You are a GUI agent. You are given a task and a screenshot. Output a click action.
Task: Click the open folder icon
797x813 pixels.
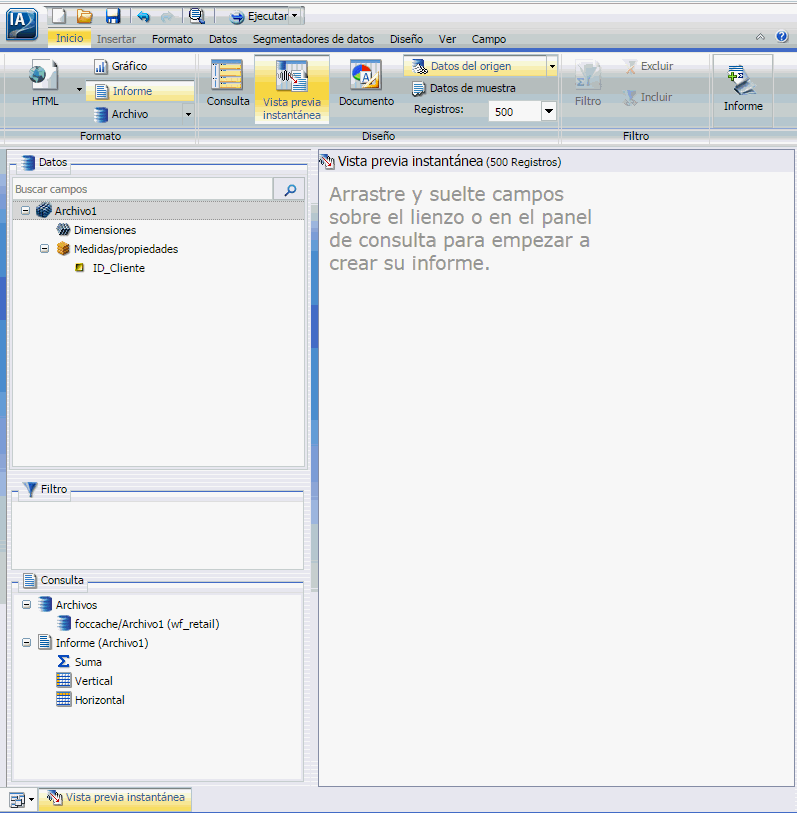pyautogui.click(x=85, y=16)
